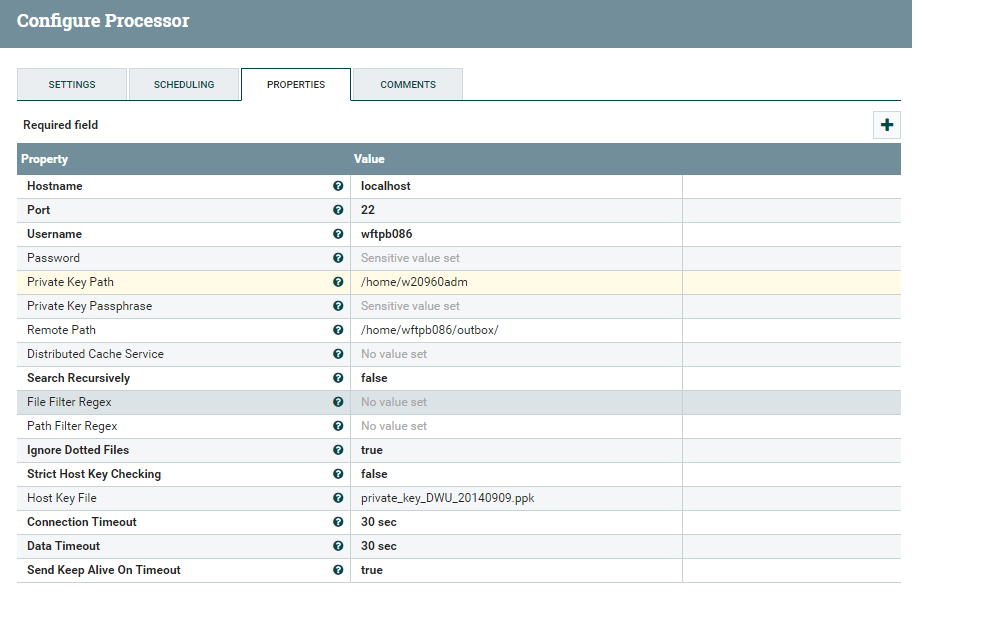View help for Connection Timeout property
The image size is (1008, 630).
338,522
